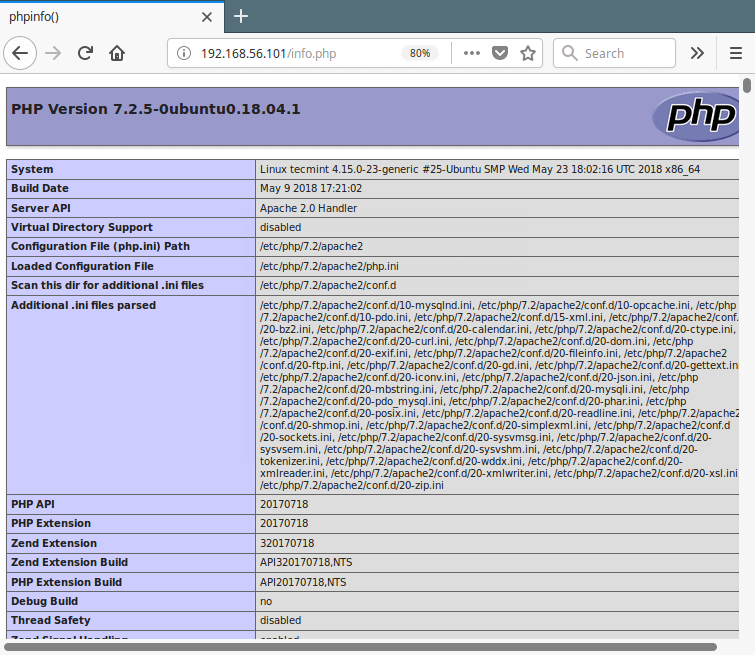Select the phpinfo() tab
Viewport: 755px width, 655px height.
tap(112, 17)
